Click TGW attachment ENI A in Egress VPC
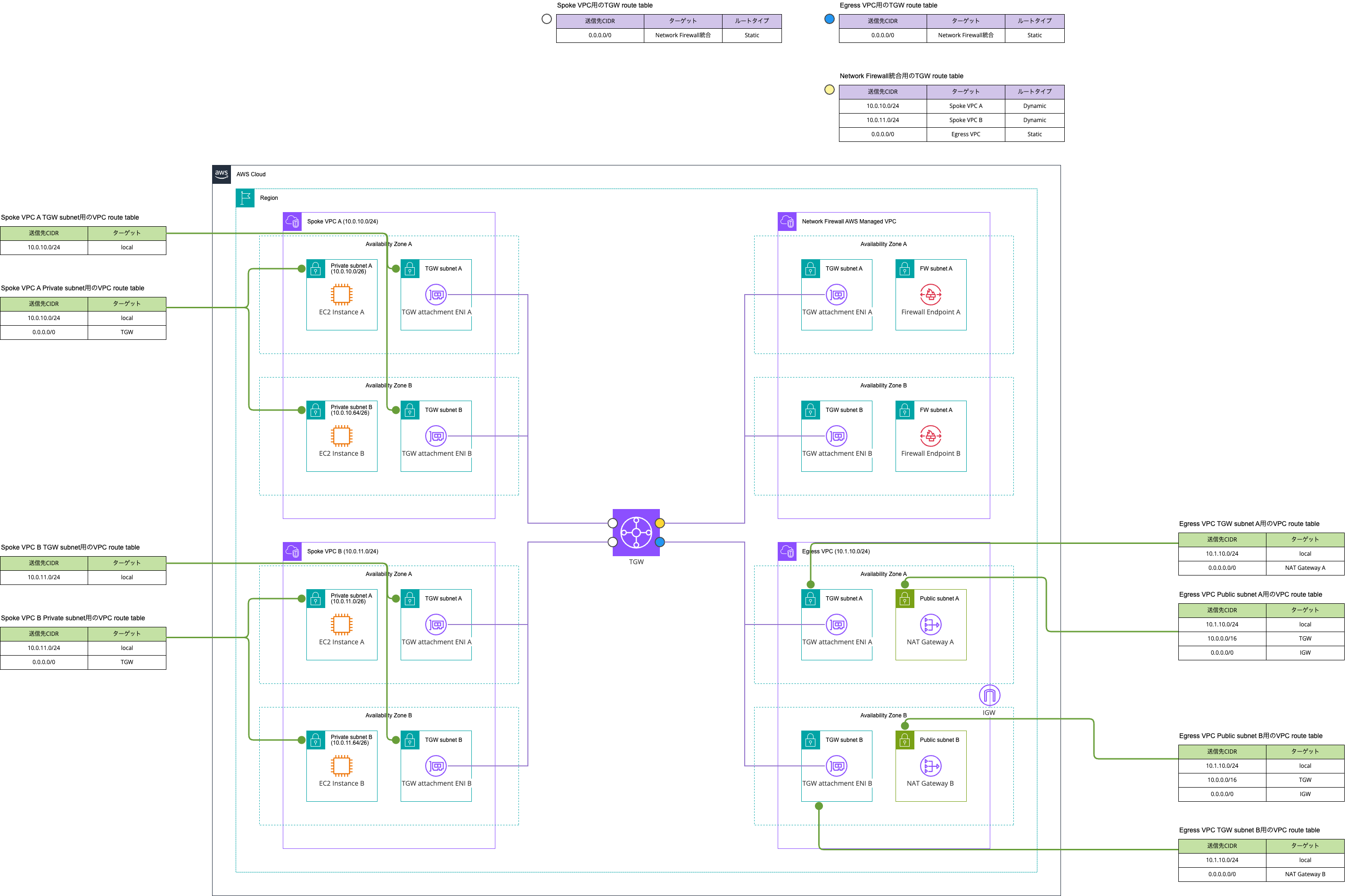 (837, 625)
